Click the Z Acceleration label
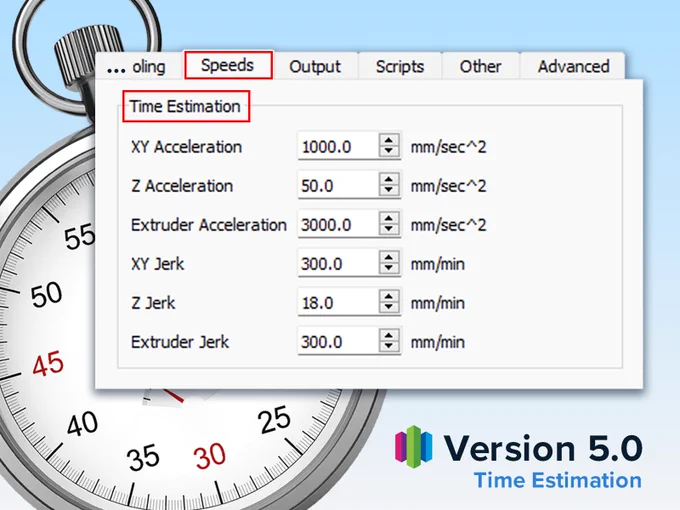The width and height of the screenshot is (680, 510). pyautogui.click(x=182, y=186)
